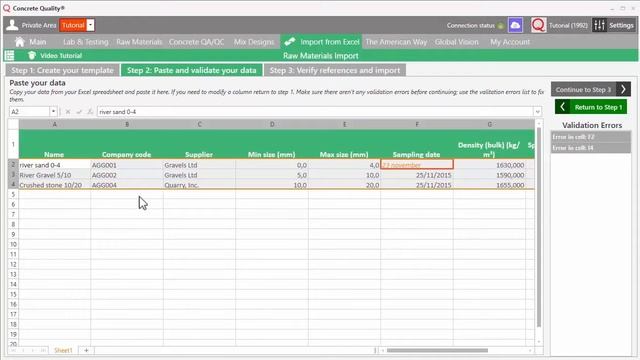Screen dimensions: 640x360
Task: Select validation error in cell F2
Action: click(591, 137)
